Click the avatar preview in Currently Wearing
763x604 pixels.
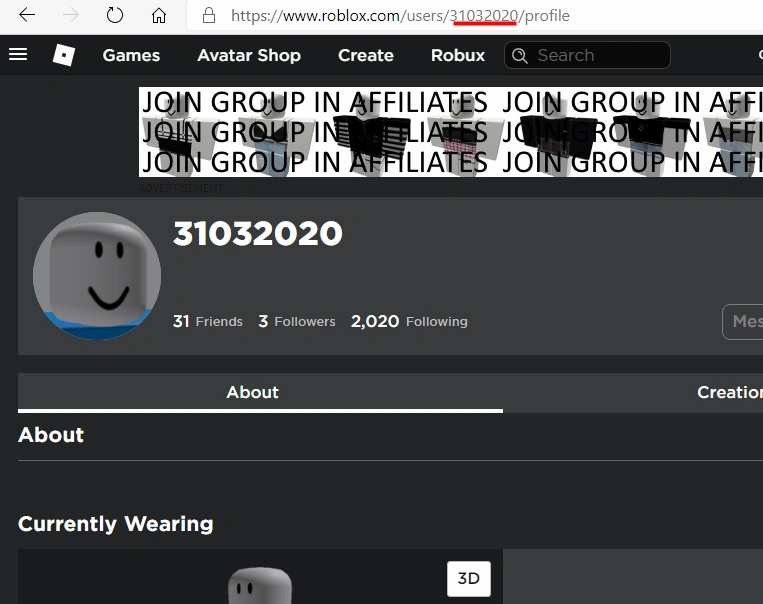[260, 586]
